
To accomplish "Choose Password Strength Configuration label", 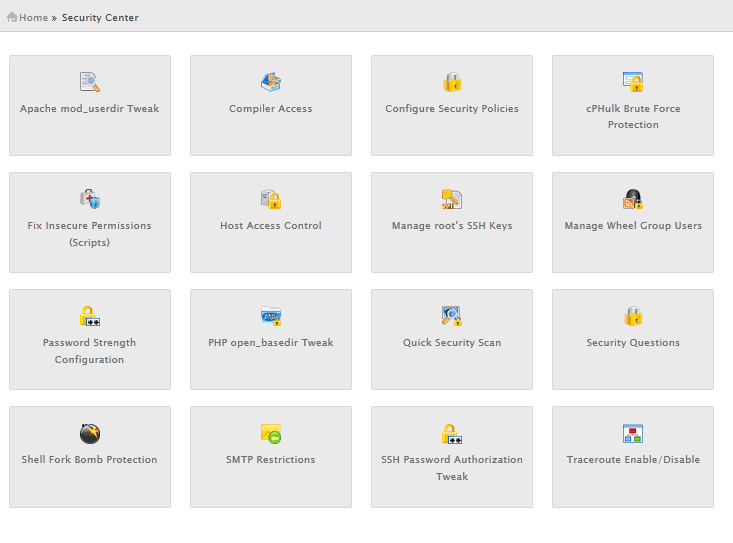I will point(90,351).
